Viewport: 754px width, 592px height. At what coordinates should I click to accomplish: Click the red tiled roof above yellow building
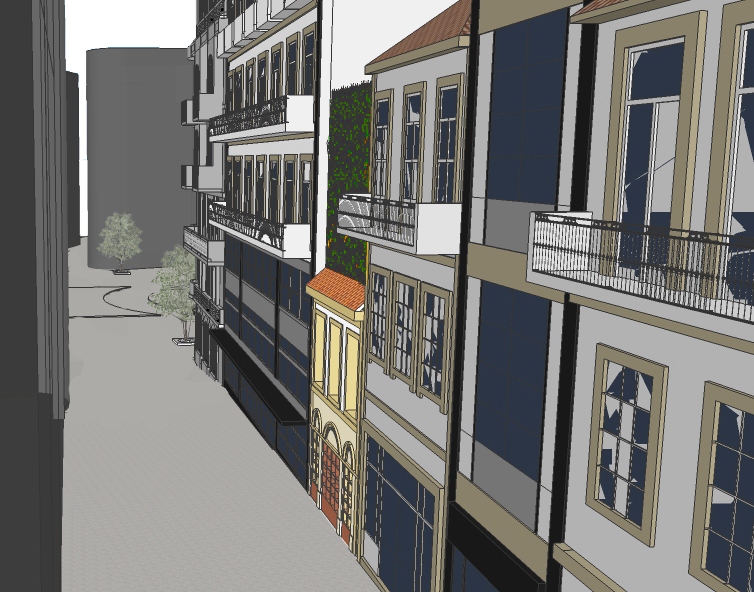click(338, 288)
